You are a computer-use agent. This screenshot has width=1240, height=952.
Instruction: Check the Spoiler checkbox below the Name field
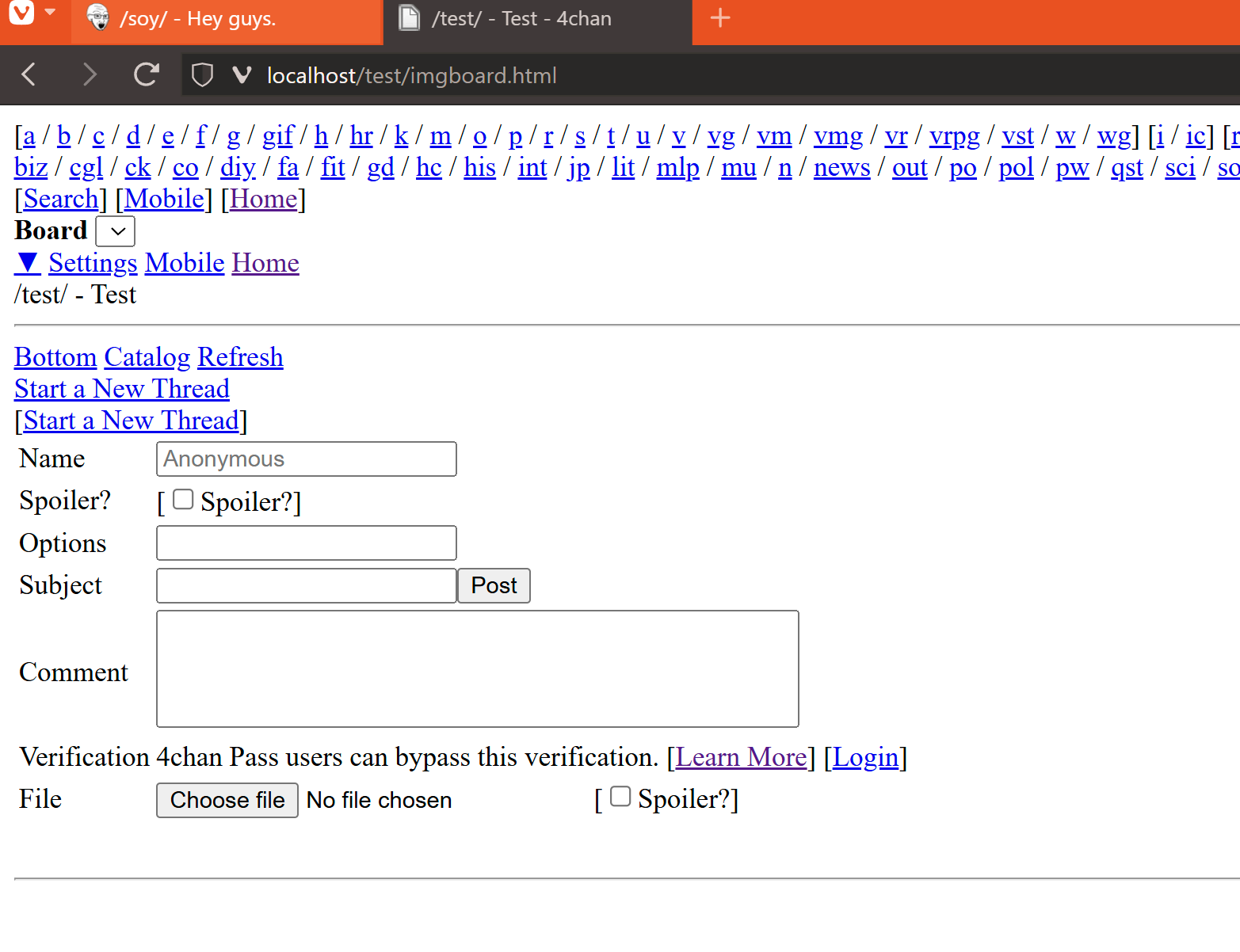(183, 500)
